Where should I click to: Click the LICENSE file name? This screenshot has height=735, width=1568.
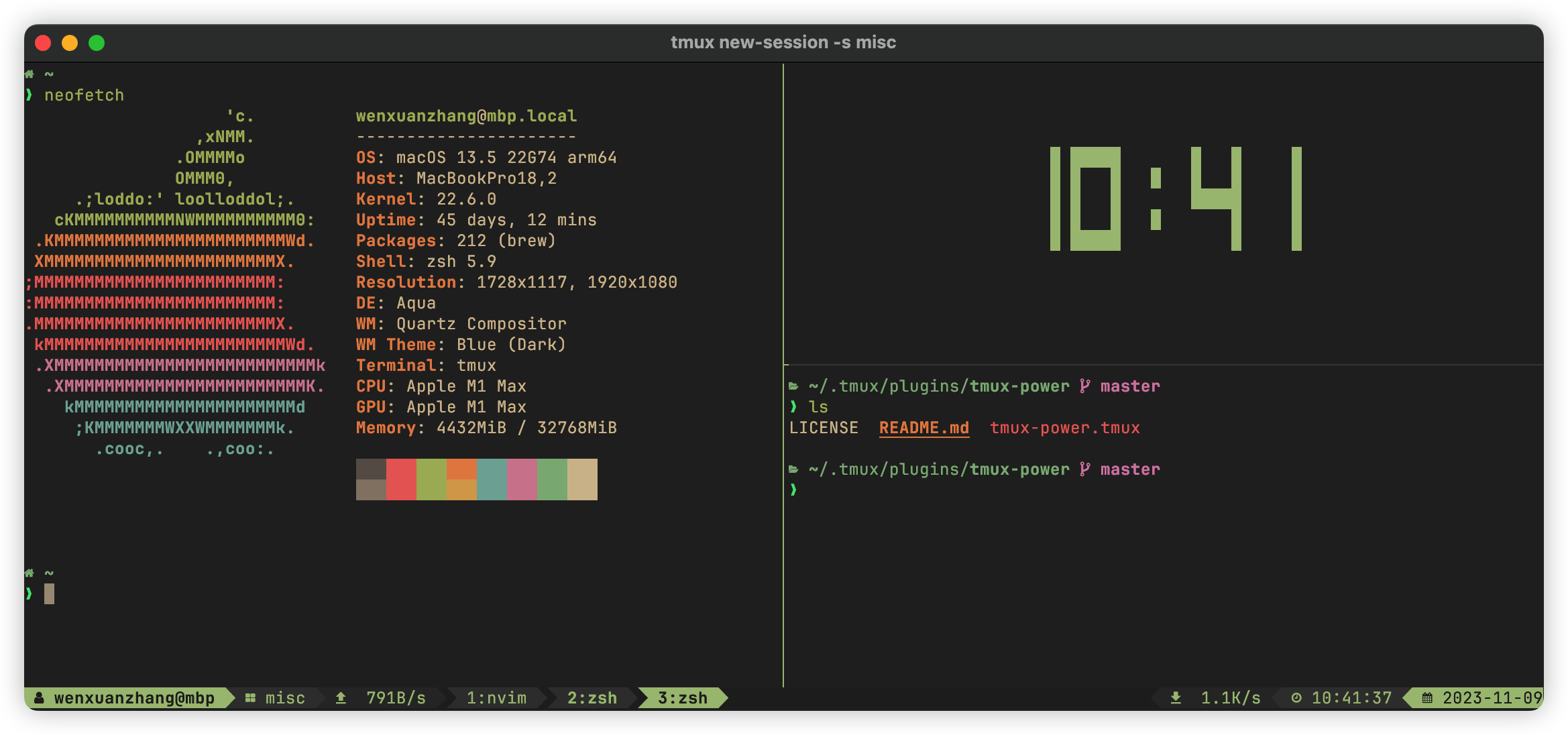825,427
